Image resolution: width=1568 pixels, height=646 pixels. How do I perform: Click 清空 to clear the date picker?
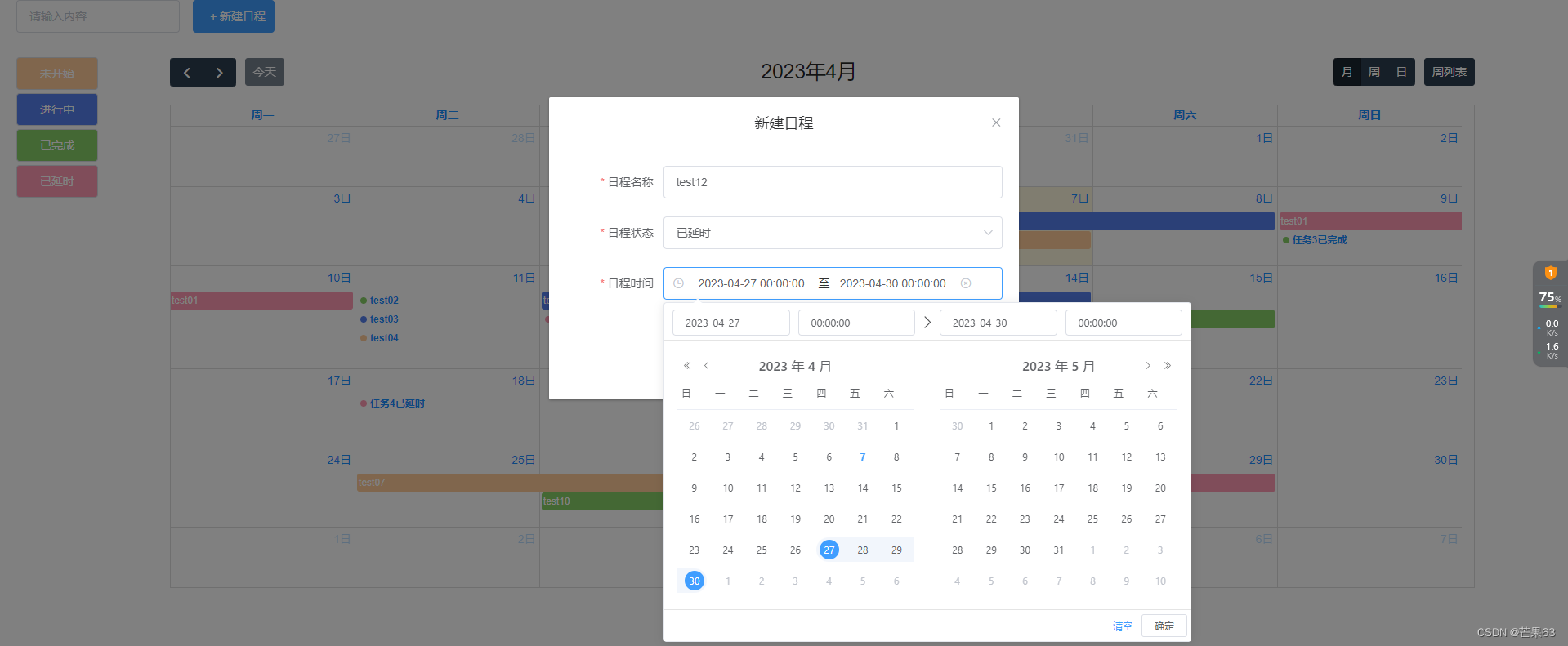point(1123,626)
